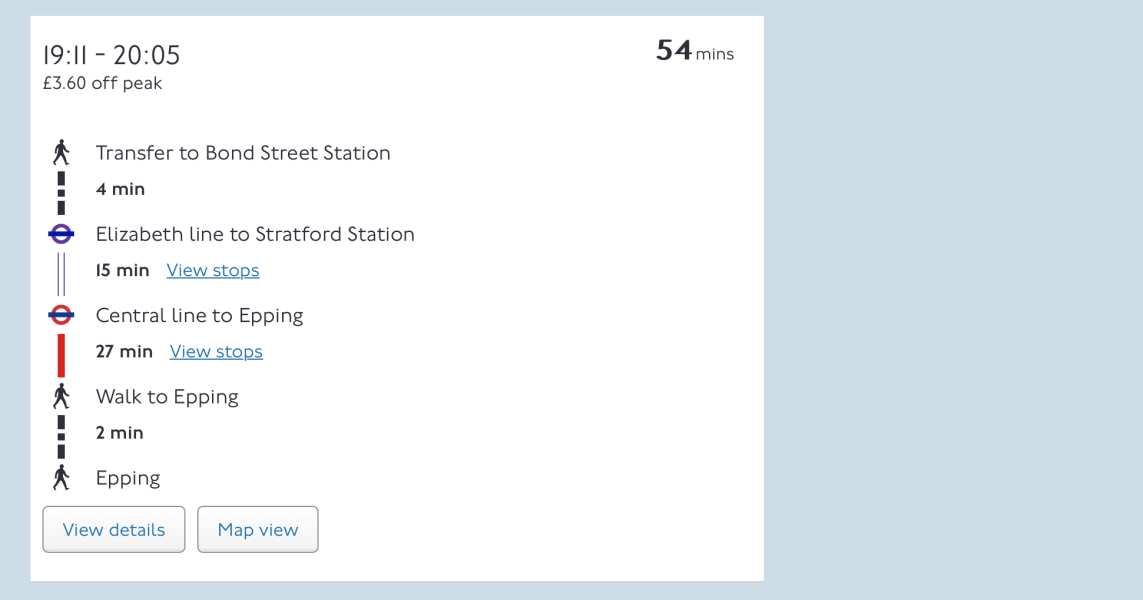Click Transfer to Bond Street Station step
This screenshot has width=1143, height=600.
[x=243, y=153]
